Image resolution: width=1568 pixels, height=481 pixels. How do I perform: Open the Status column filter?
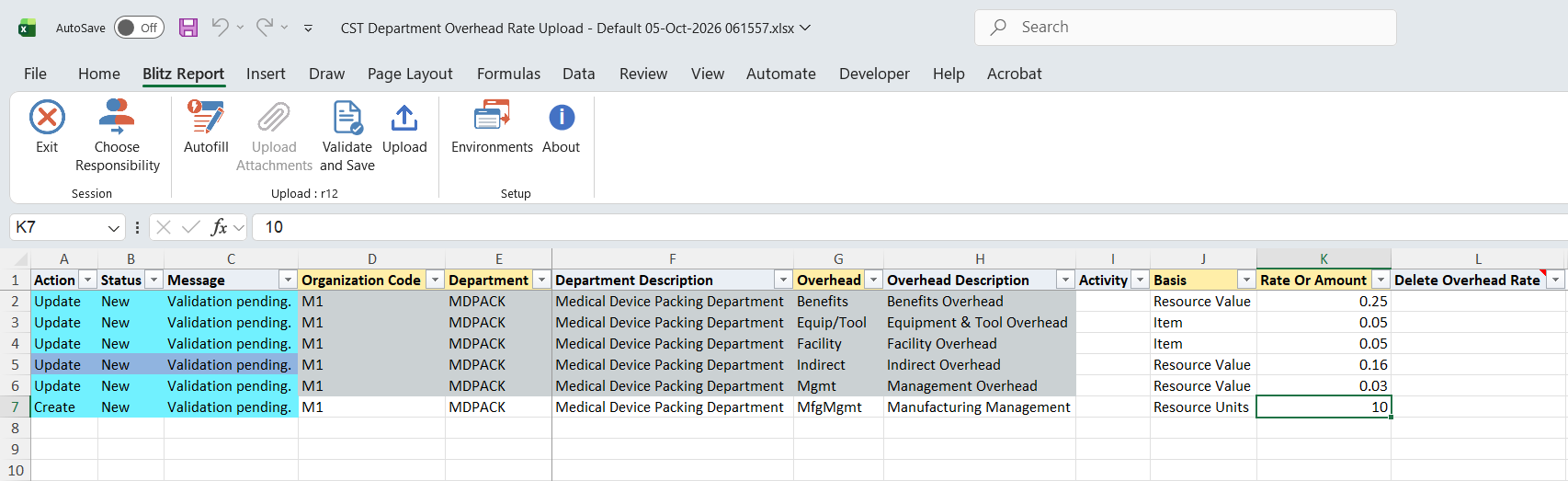(154, 280)
